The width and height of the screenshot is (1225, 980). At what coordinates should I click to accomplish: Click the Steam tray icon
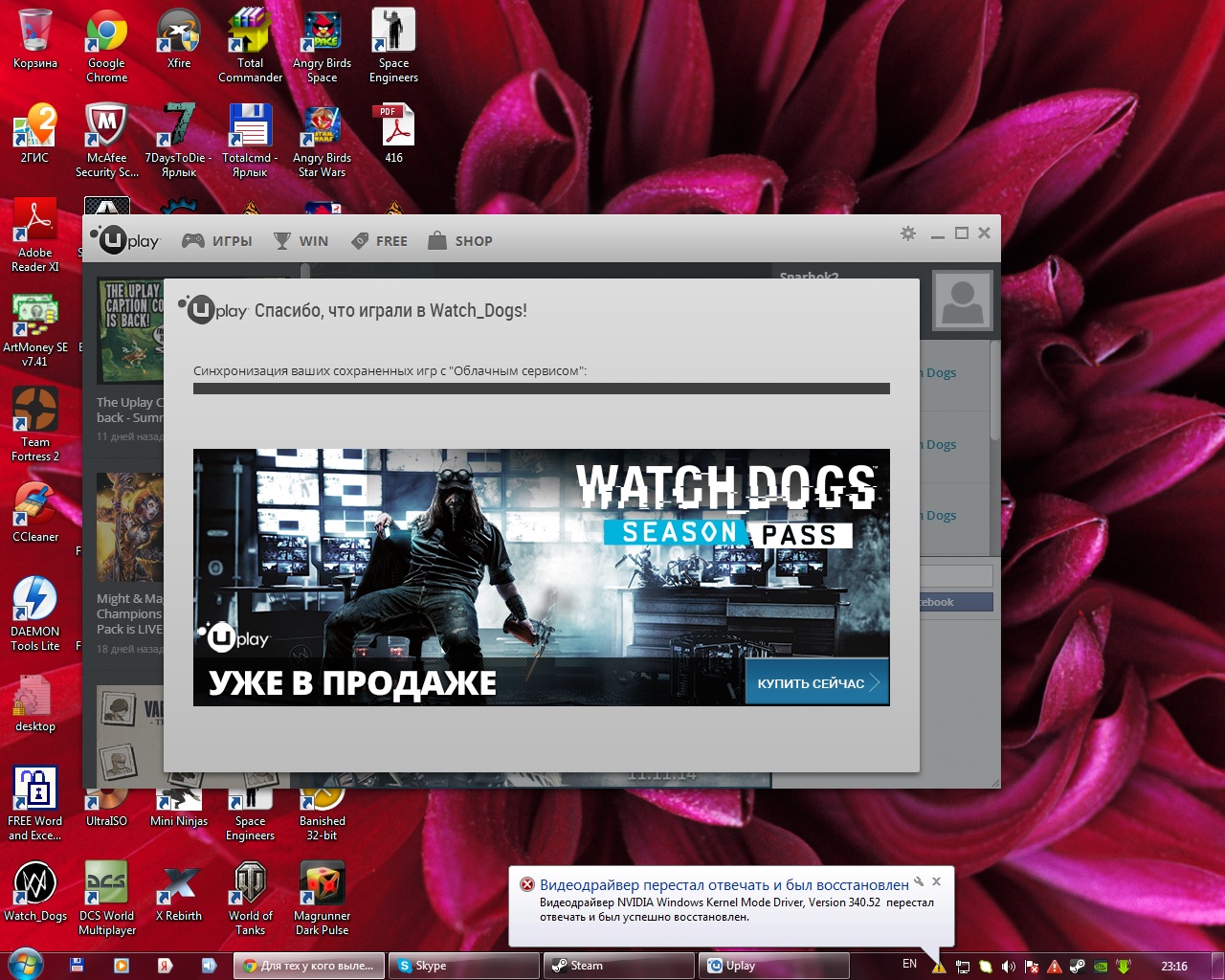(x=1078, y=967)
